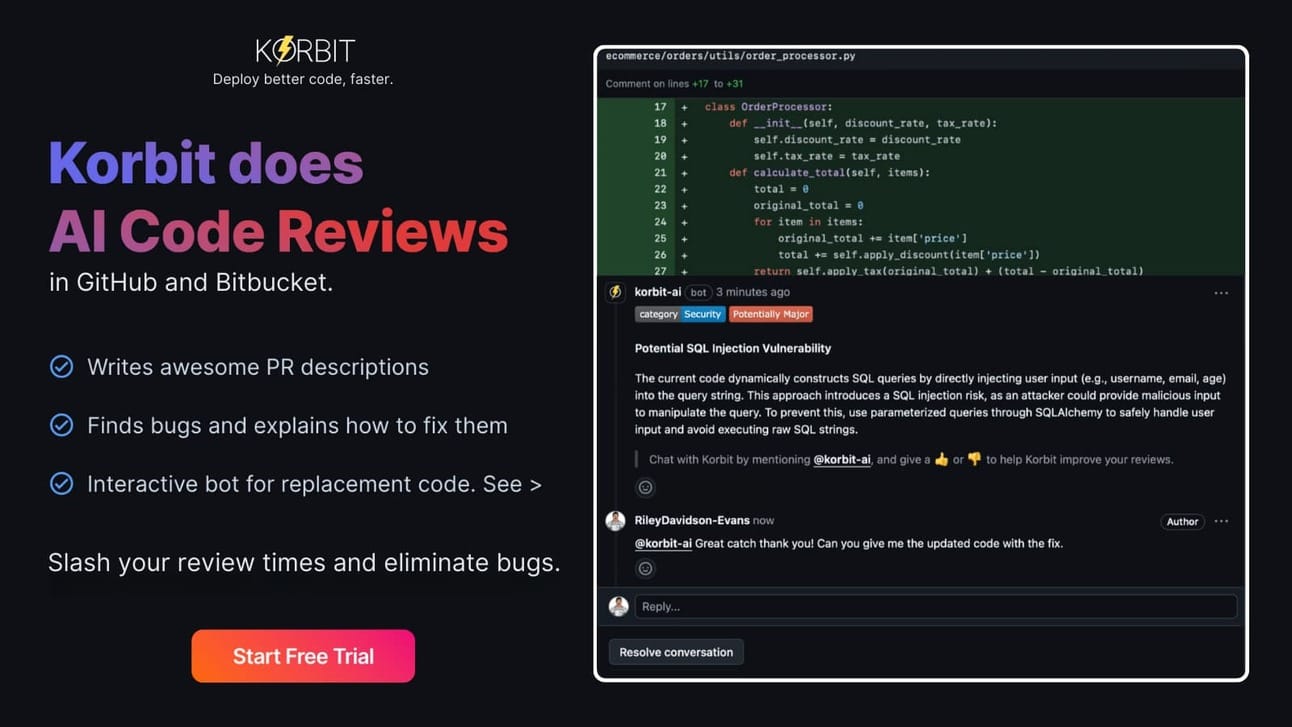Viewport: 1292px width, 727px height.
Task: Click the Resolve conversation button
Action: click(676, 652)
